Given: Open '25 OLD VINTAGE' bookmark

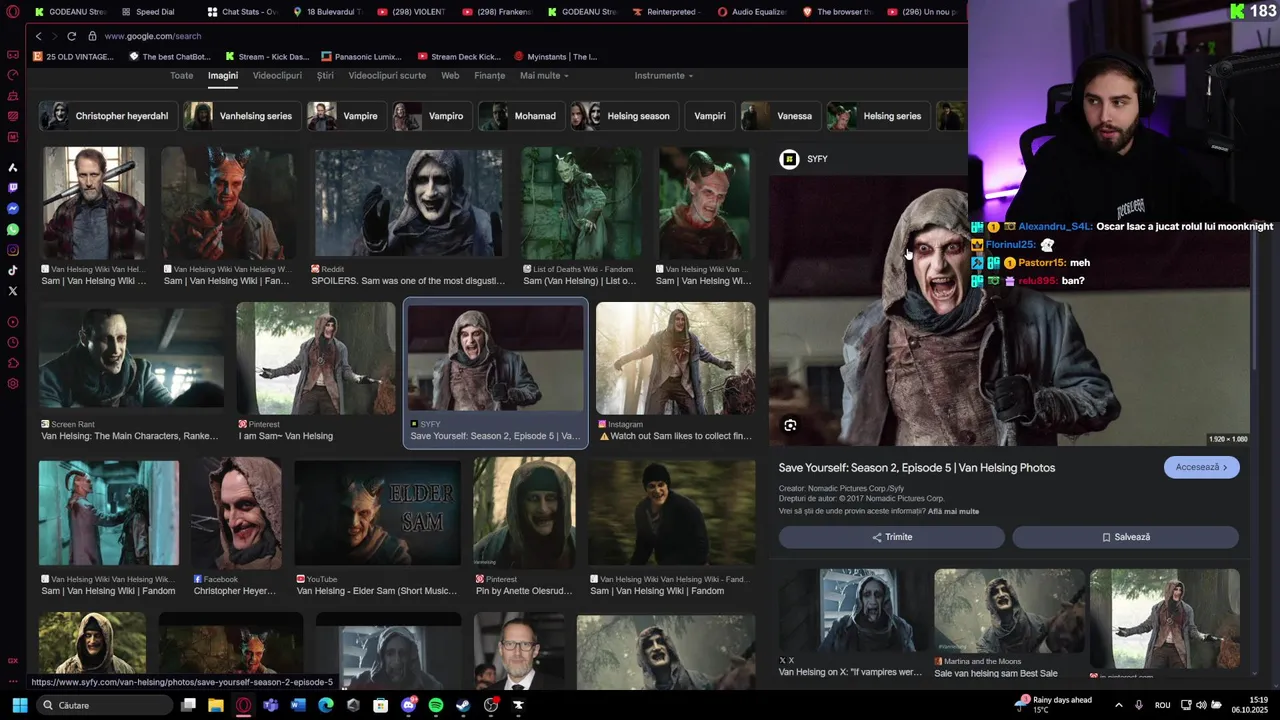Looking at the screenshot, I should coord(74,57).
